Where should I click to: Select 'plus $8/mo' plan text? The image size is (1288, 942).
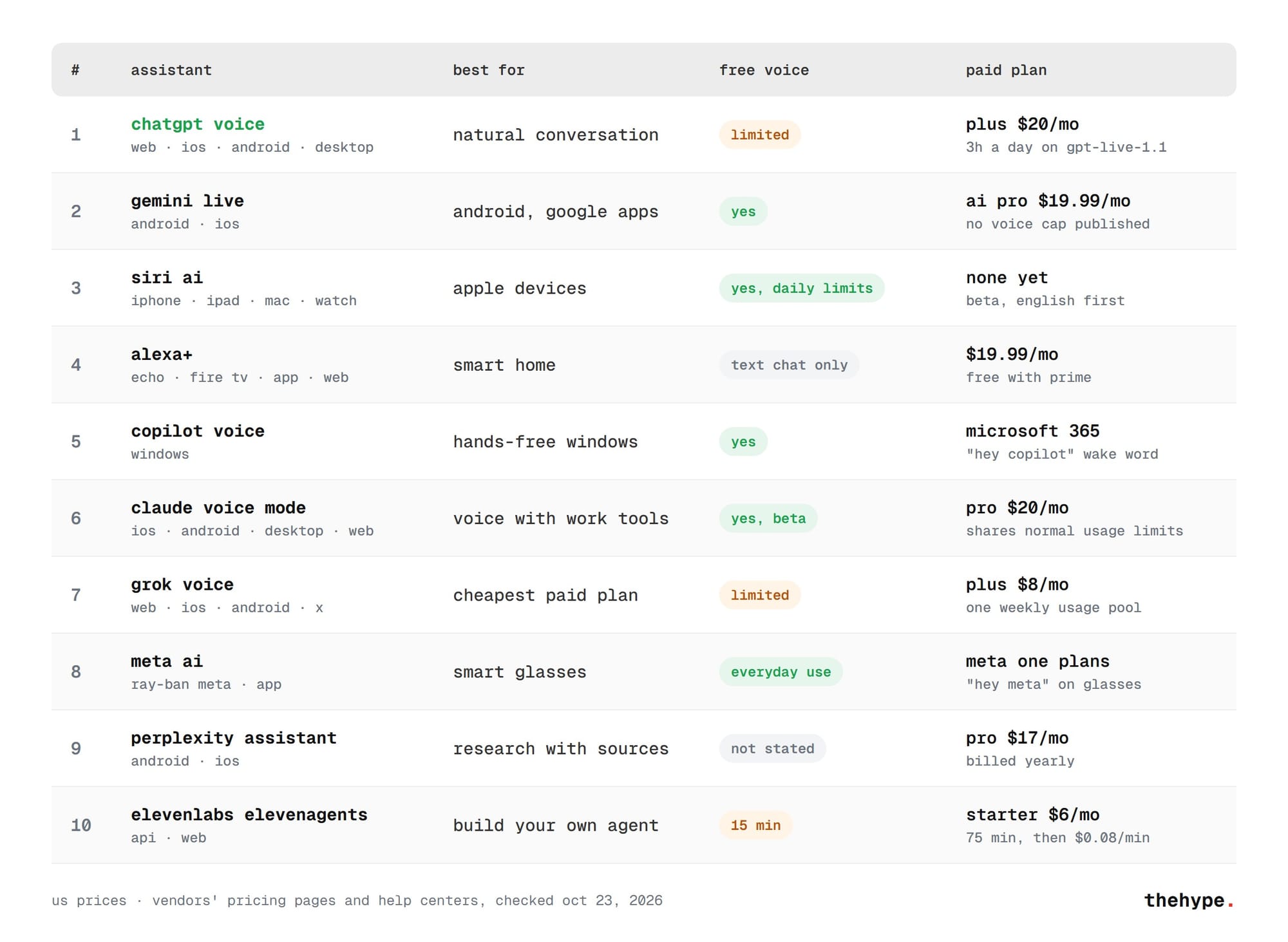click(x=1017, y=584)
